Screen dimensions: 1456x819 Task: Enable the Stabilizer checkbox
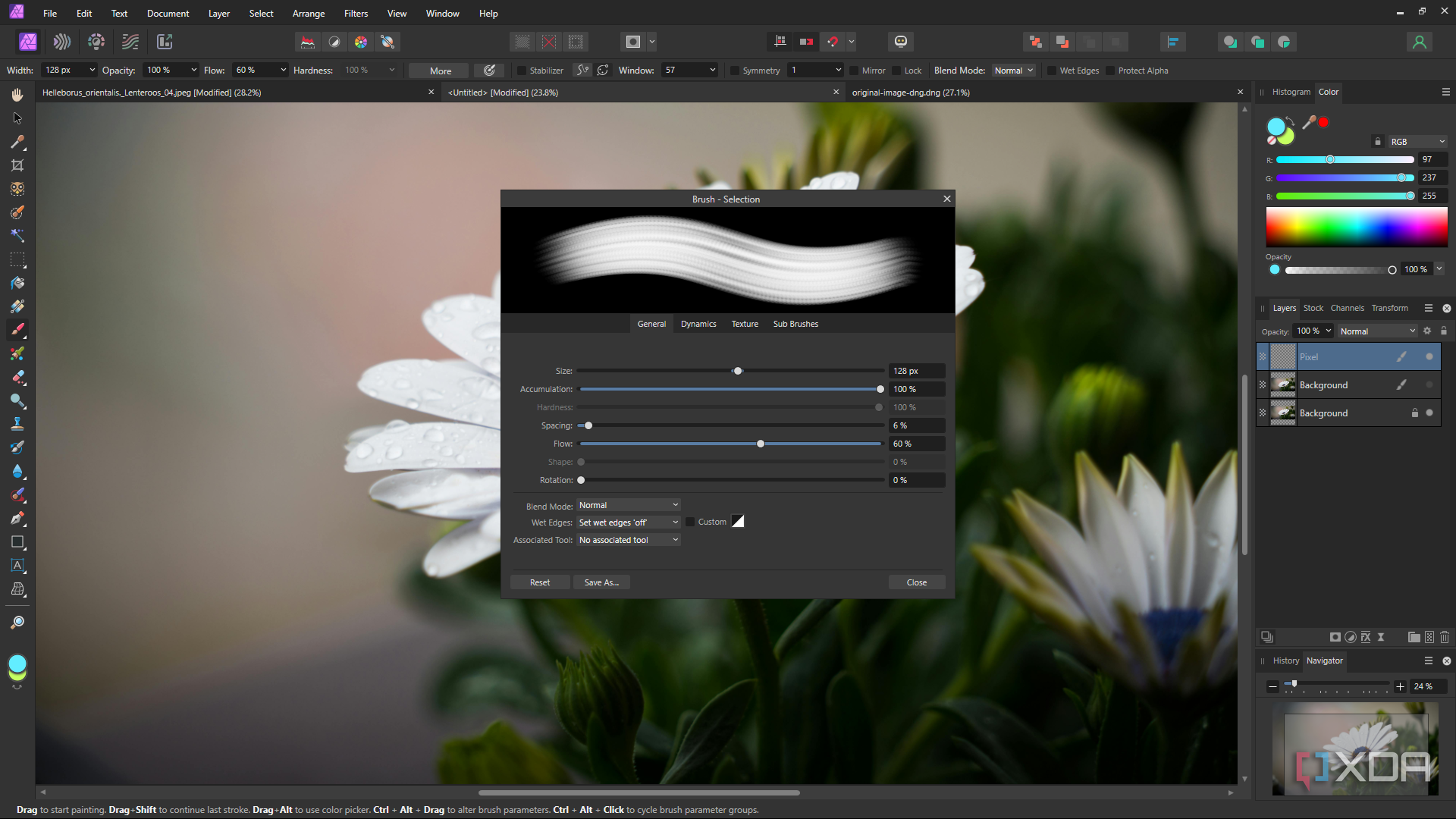[522, 71]
